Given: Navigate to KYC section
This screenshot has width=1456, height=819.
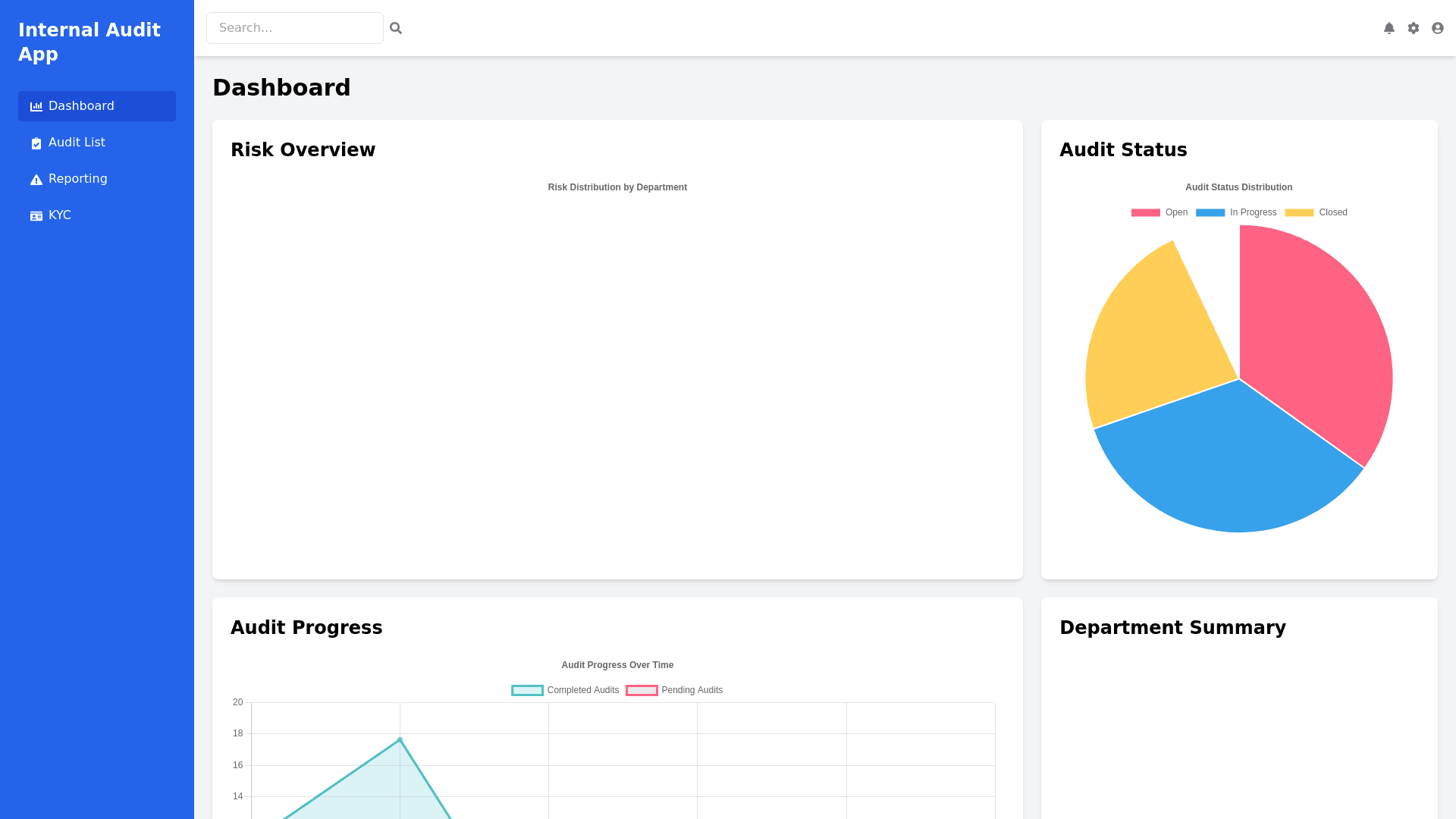Looking at the screenshot, I should [x=60, y=215].
